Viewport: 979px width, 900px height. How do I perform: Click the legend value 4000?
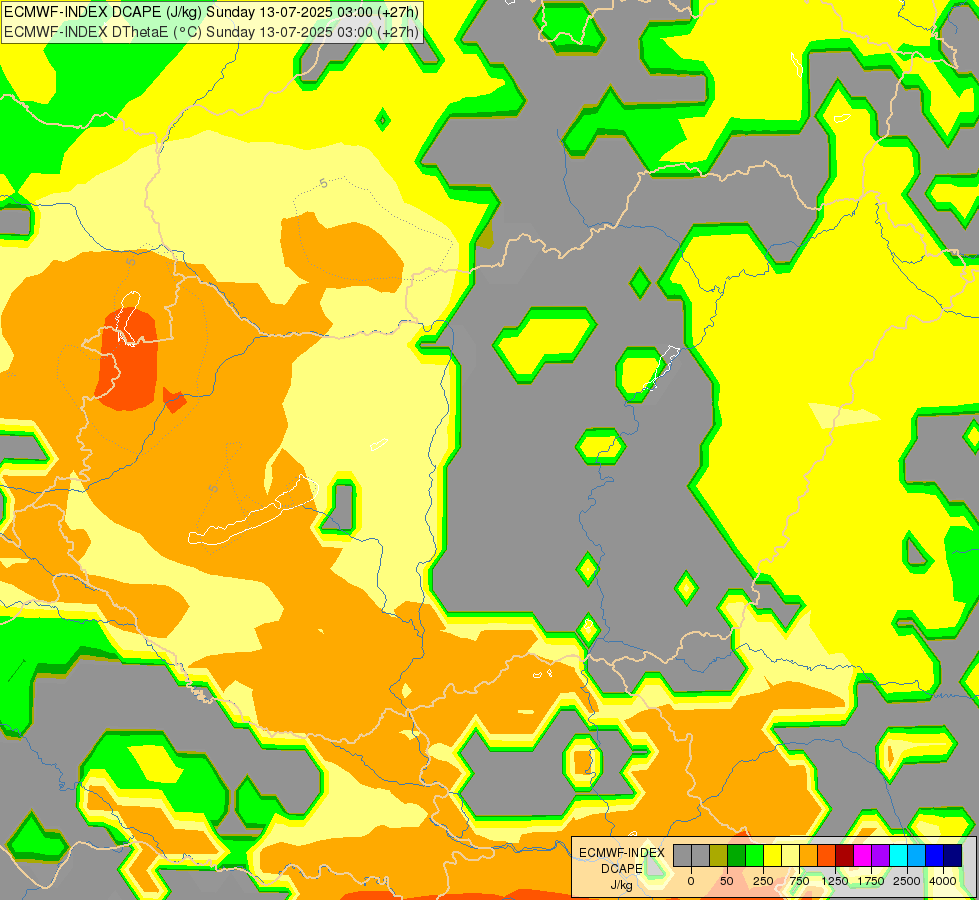943,881
